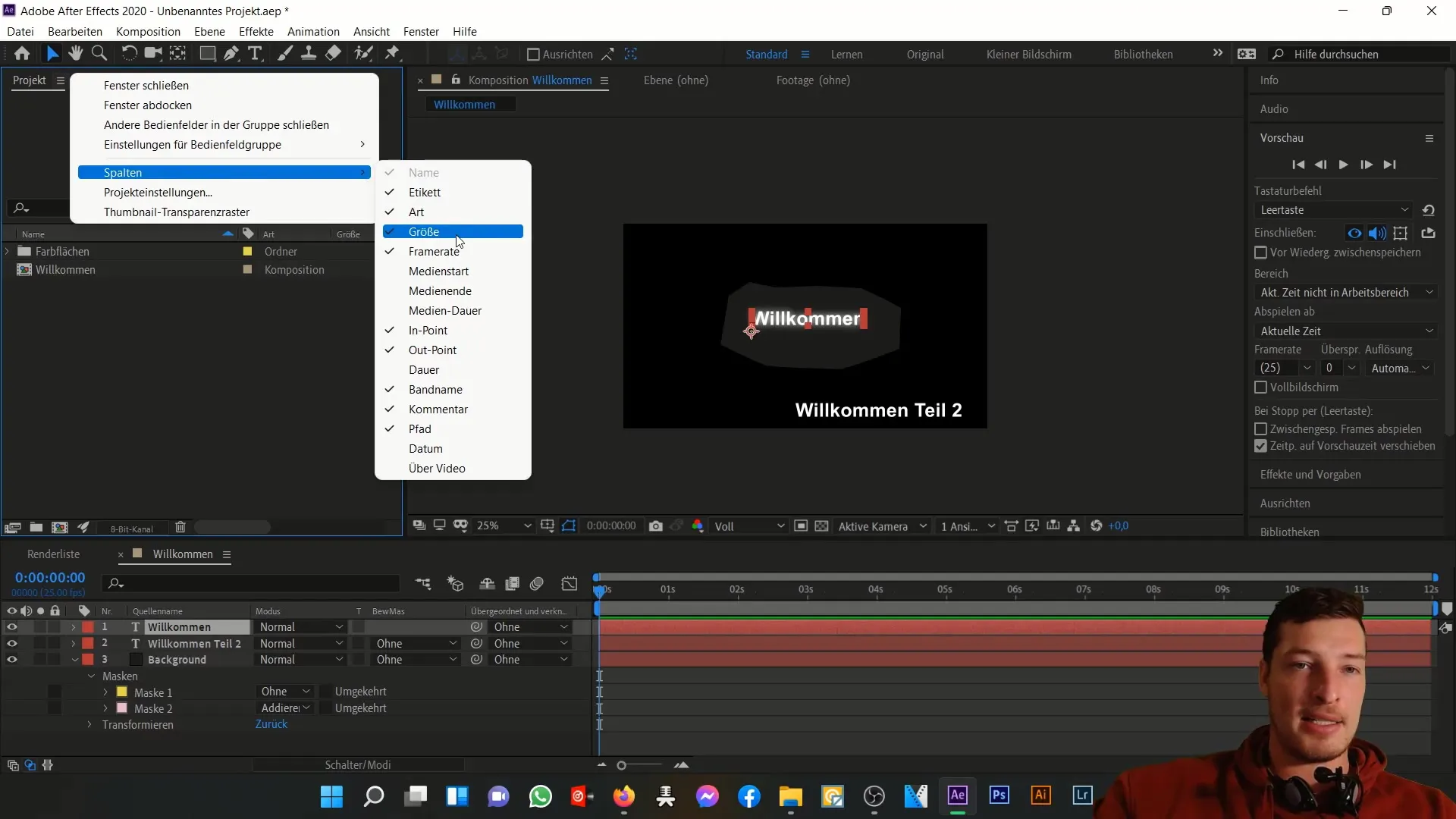Expand Transformieren group
This screenshot has width=1456, height=819.
pyautogui.click(x=89, y=724)
